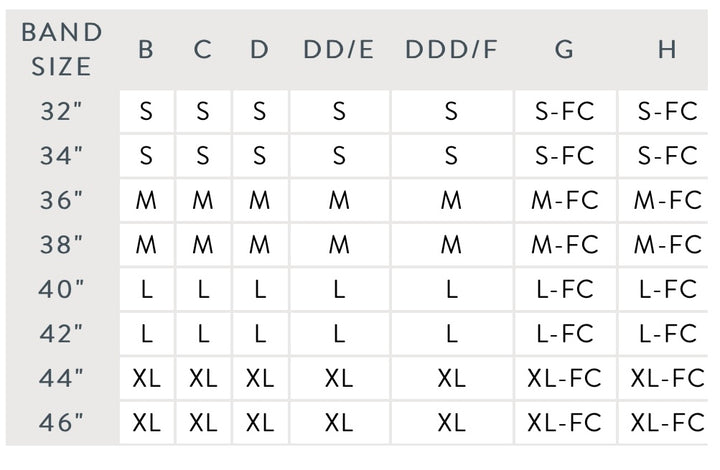Click the DD/E cup column header
This screenshot has width=720, height=470.
[339, 50]
